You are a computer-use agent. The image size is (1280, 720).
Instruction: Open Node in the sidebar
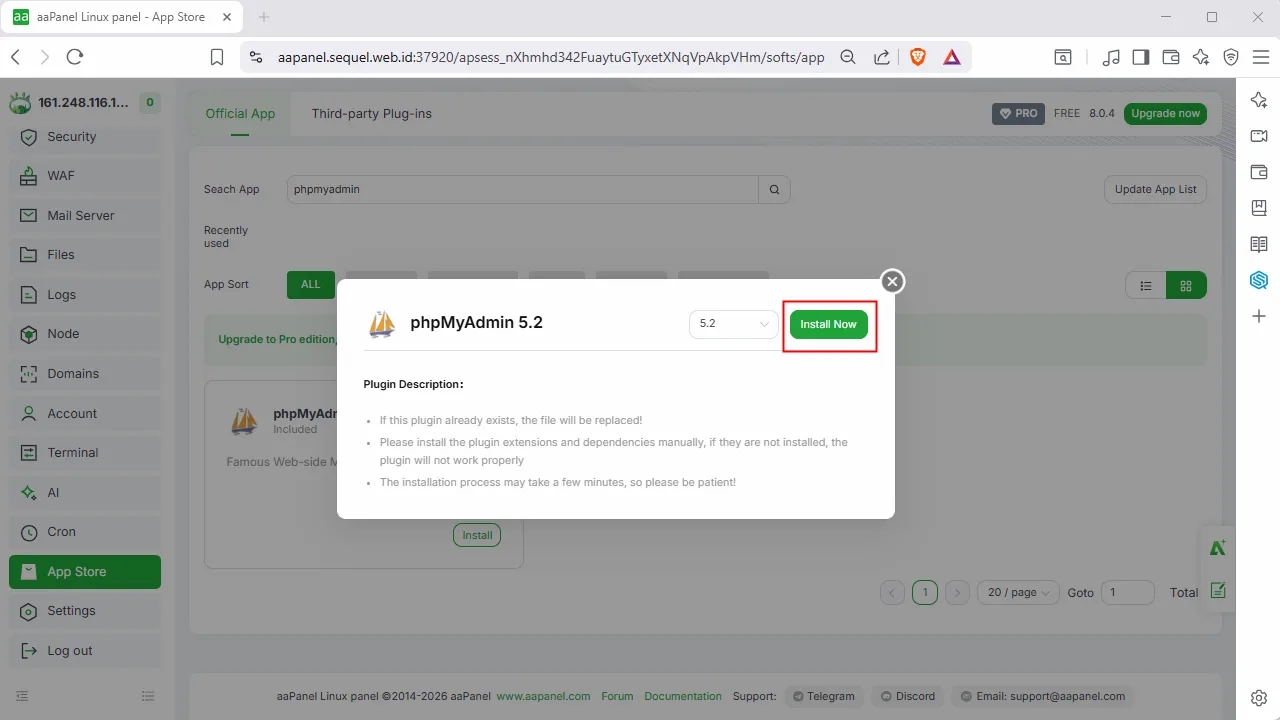point(85,334)
